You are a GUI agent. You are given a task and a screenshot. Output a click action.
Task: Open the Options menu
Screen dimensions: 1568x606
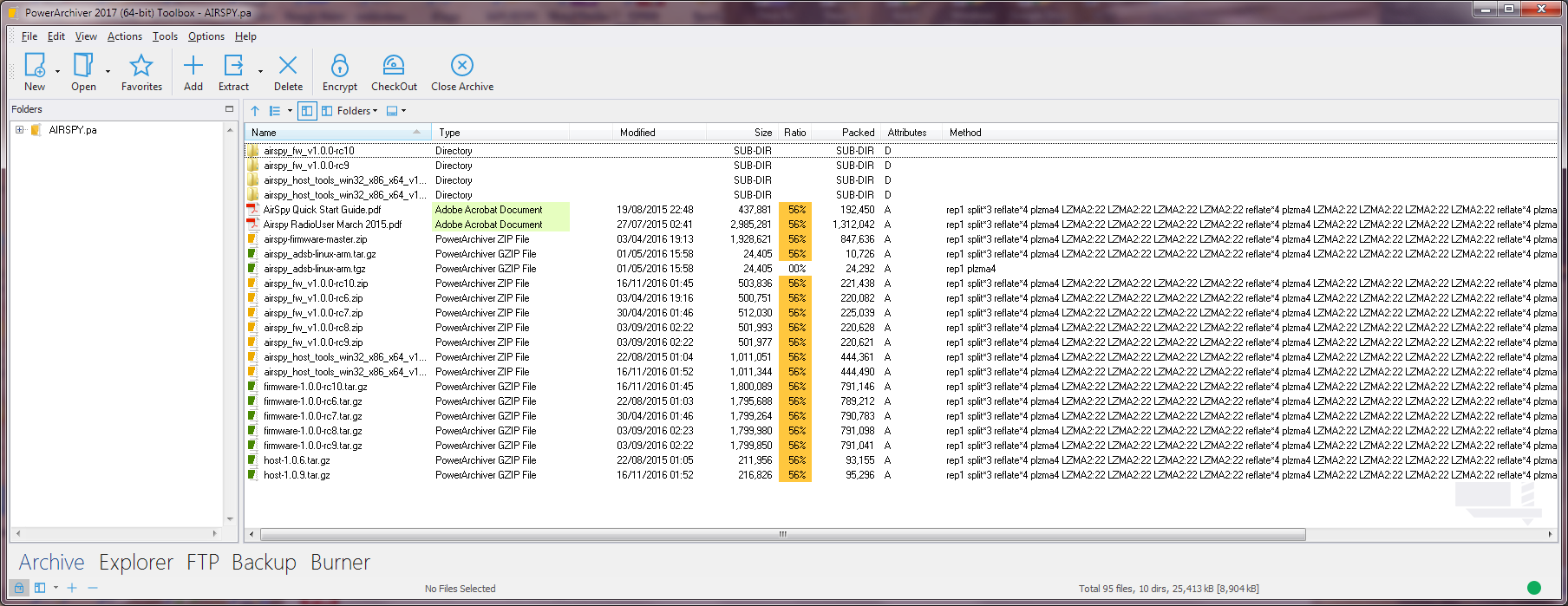click(x=206, y=36)
